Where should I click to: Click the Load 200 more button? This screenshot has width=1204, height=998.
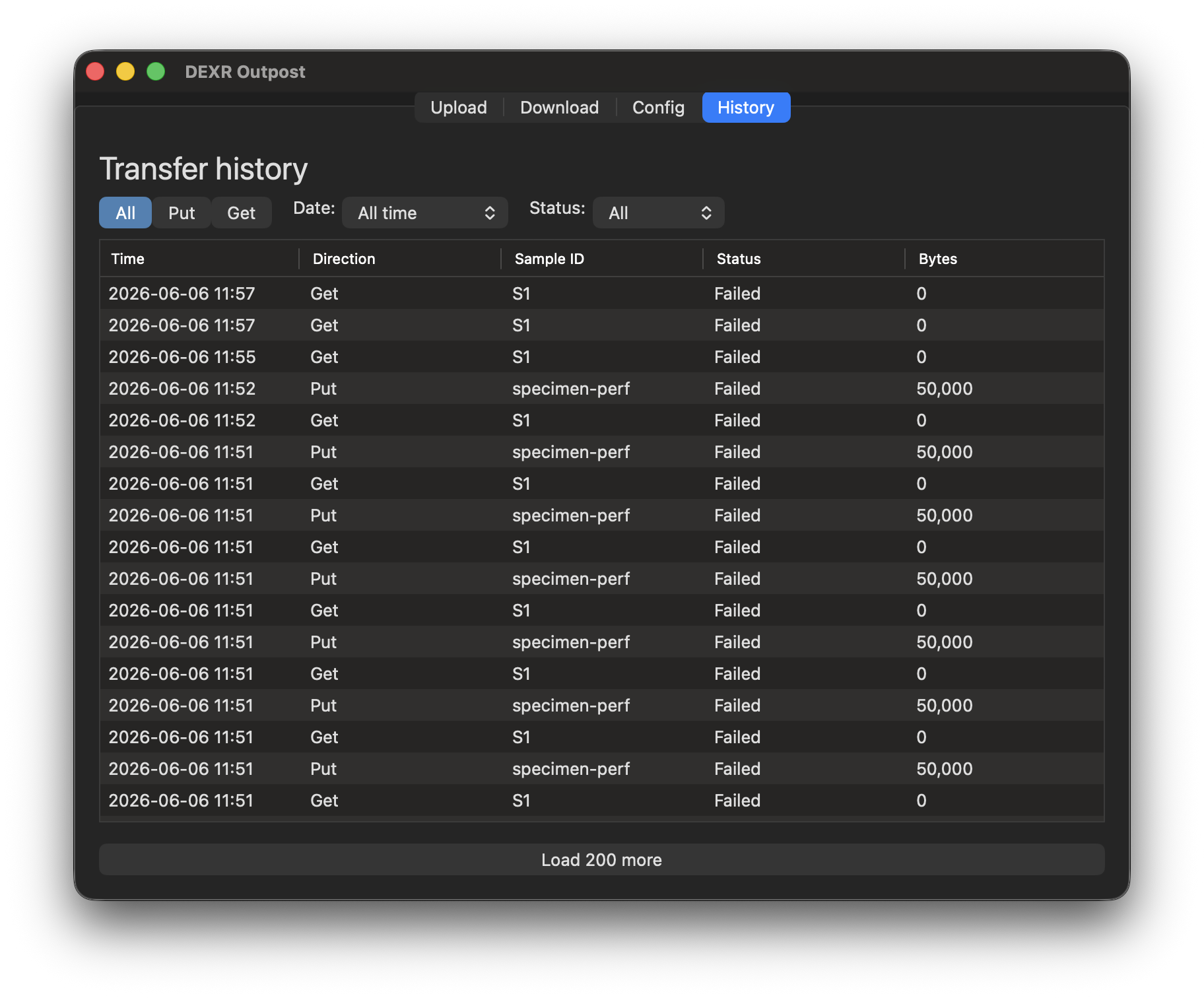click(602, 859)
